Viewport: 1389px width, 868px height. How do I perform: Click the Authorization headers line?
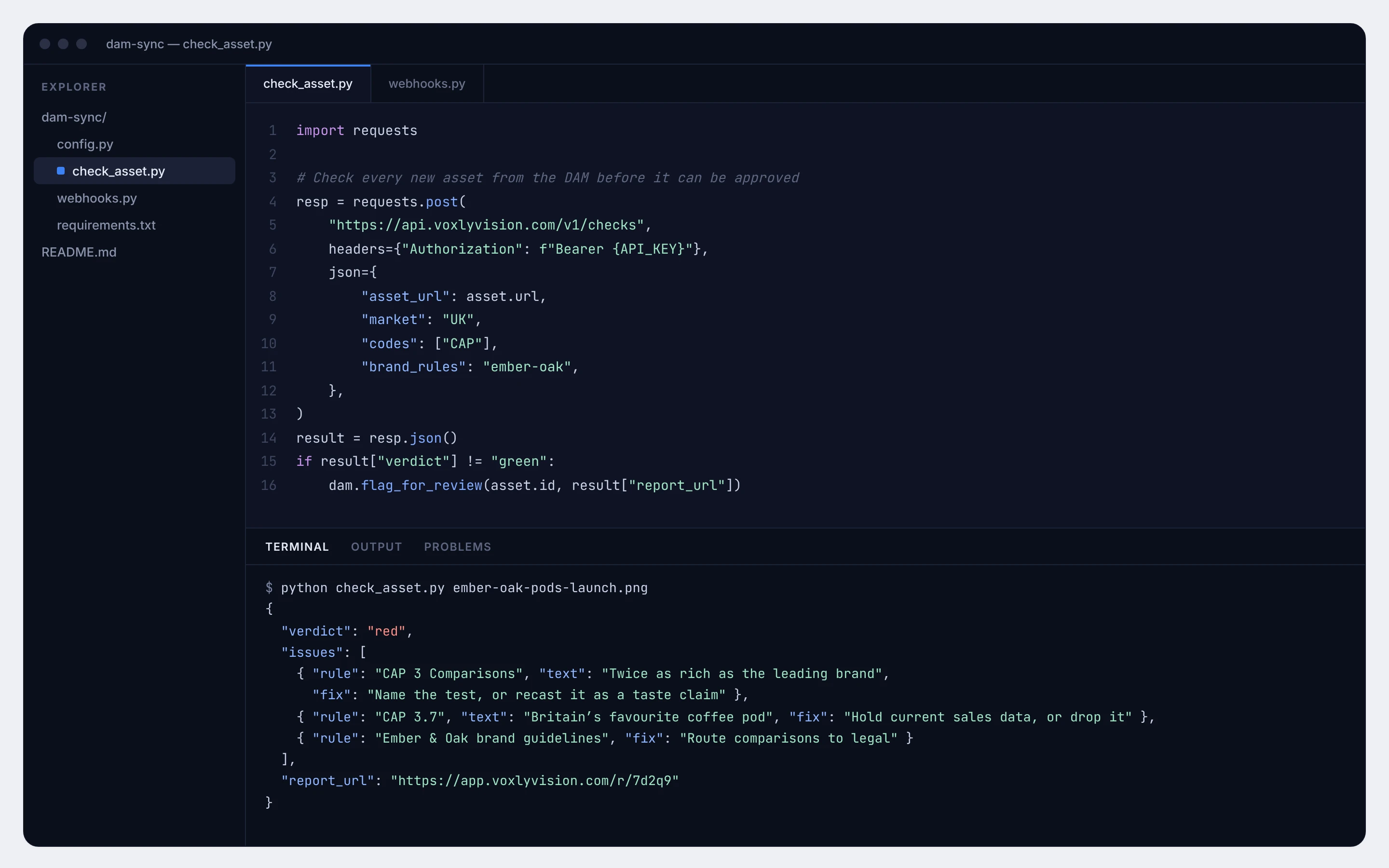point(518,249)
